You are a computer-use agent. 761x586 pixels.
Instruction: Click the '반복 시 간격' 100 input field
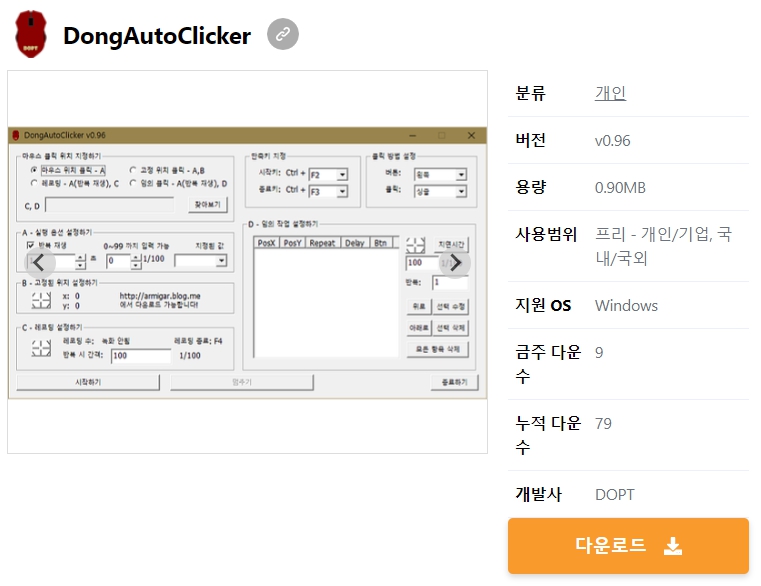141,355
